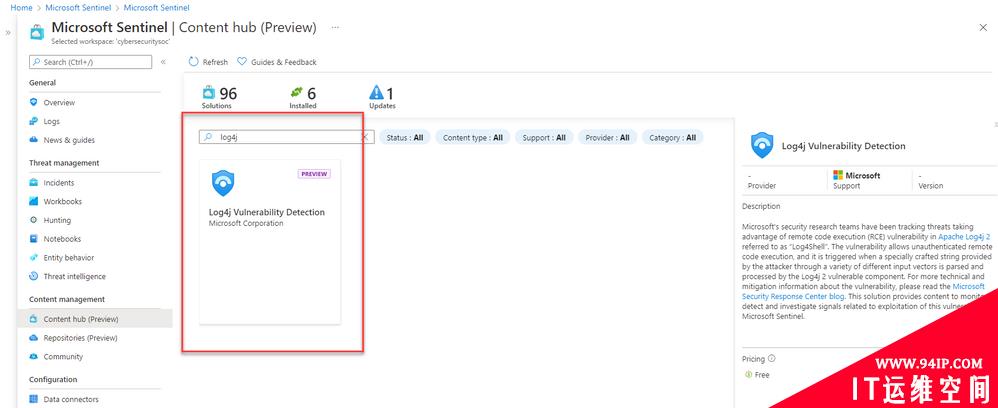Open News & guides cloud icon
This screenshot has height=408, width=998.
pyautogui.click(x=34, y=140)
